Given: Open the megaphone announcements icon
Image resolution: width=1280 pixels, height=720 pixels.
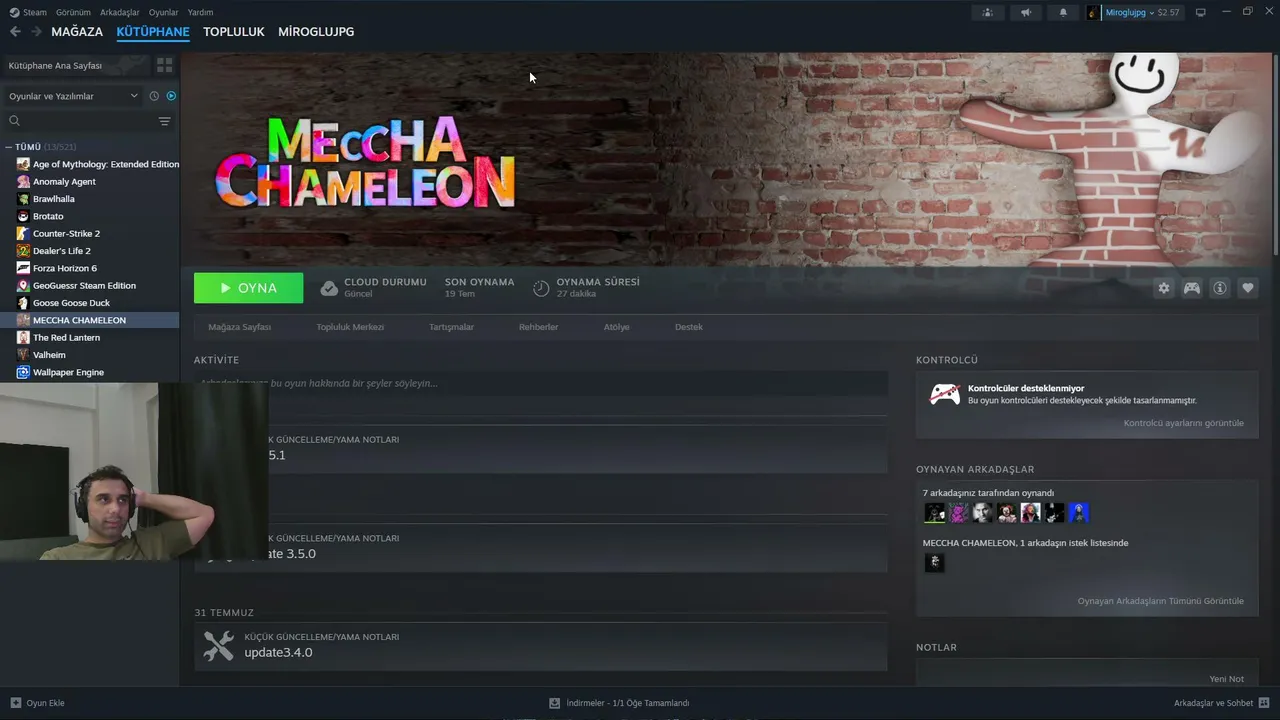Looking at the screenshot, I should [1025, 12].
